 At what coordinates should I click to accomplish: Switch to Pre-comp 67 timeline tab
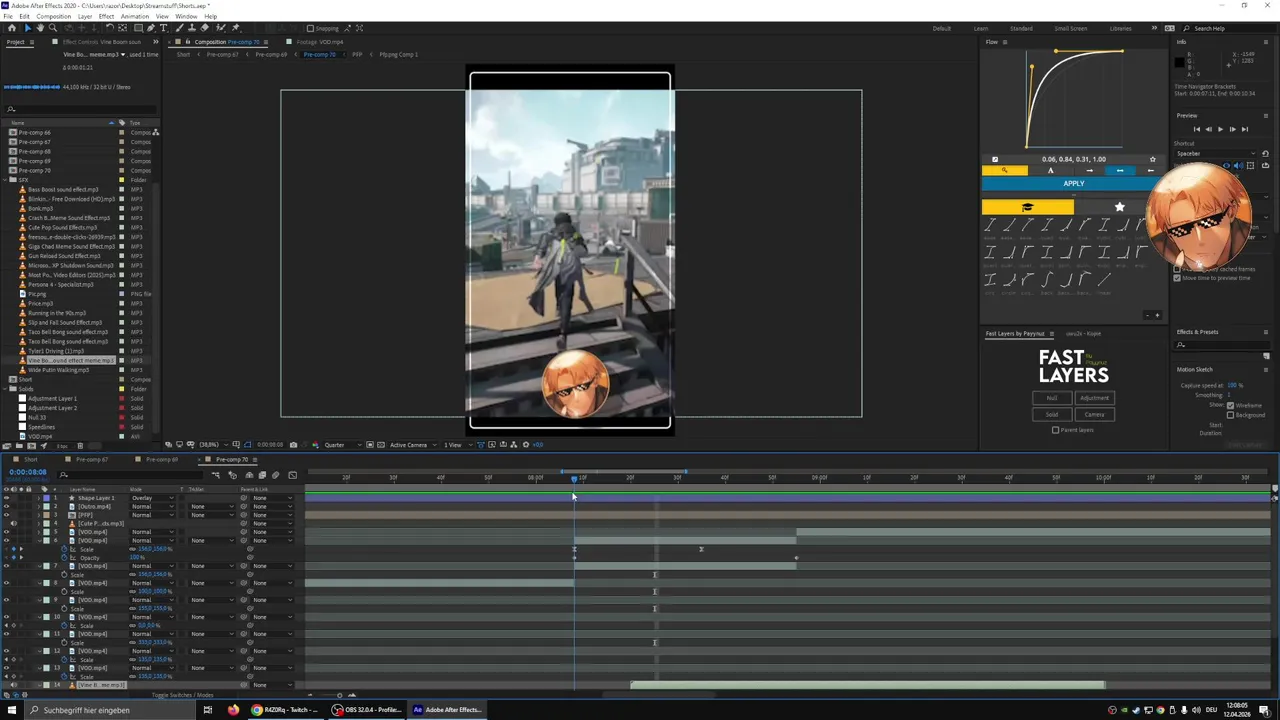point(92,459)
